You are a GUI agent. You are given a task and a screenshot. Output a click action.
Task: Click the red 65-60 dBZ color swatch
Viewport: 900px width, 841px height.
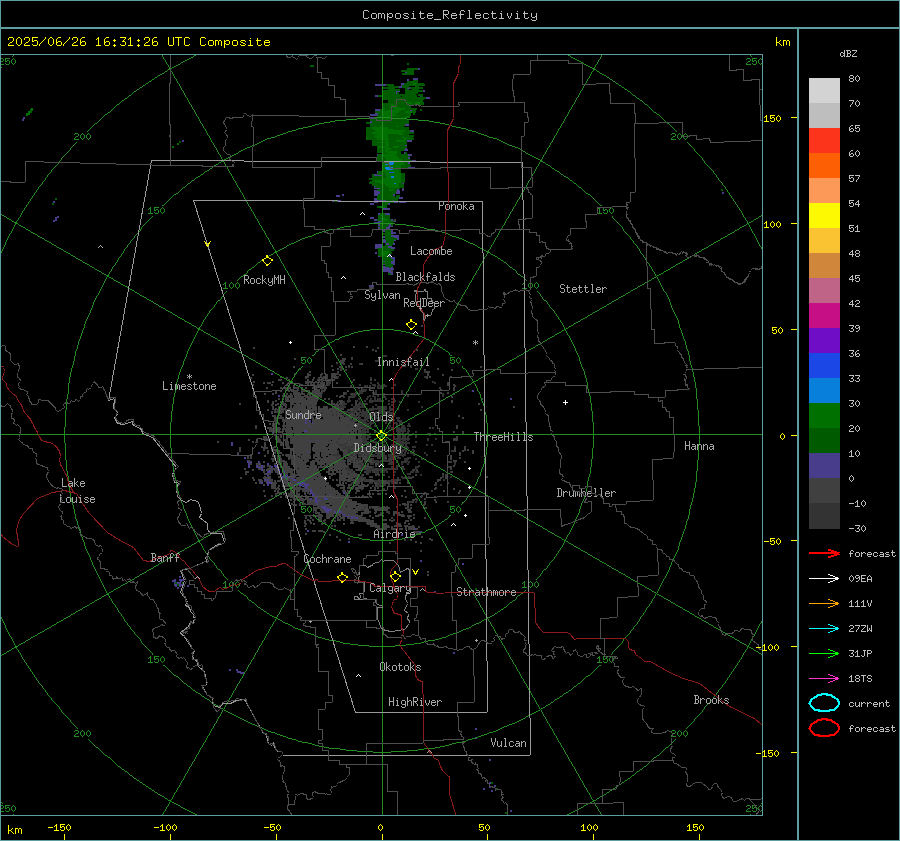(824, 141)
